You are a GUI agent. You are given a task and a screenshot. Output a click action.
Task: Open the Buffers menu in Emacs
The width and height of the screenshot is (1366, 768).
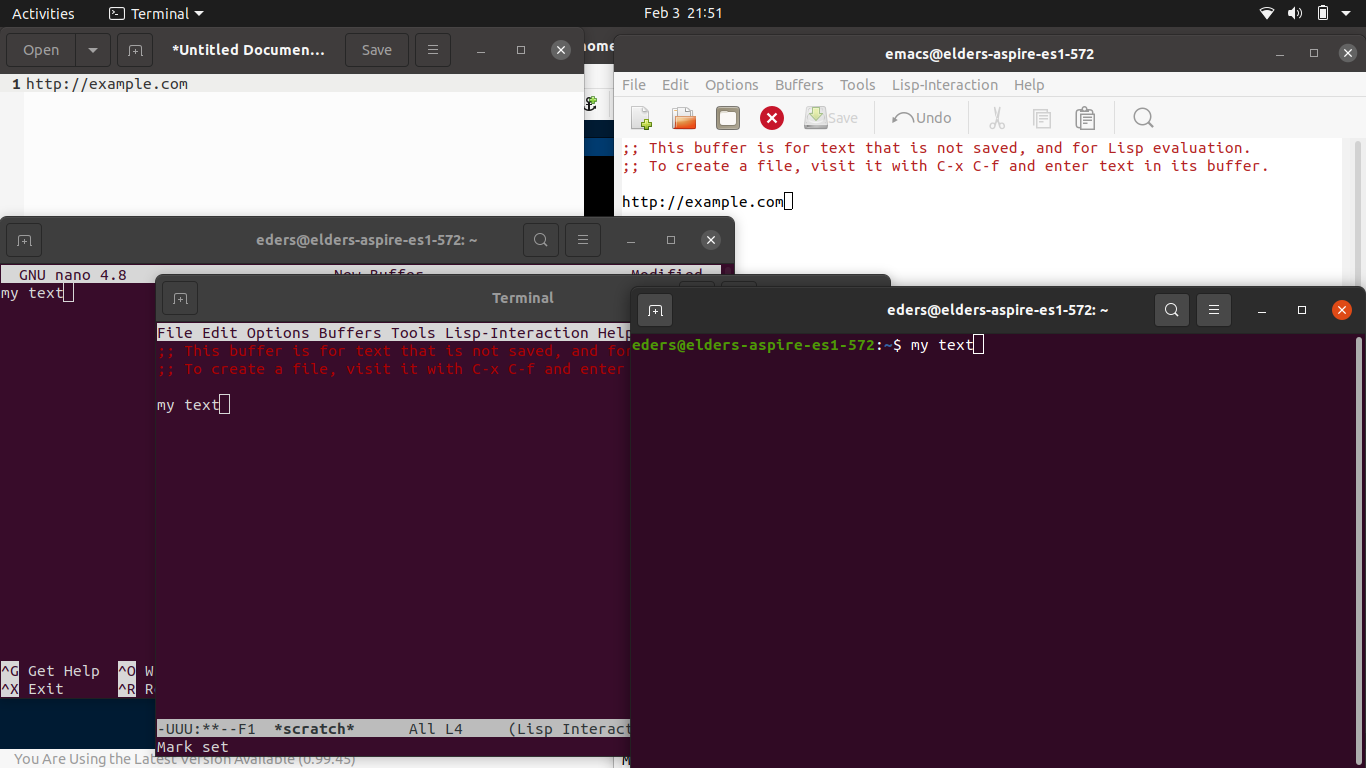tap(799, 85)
